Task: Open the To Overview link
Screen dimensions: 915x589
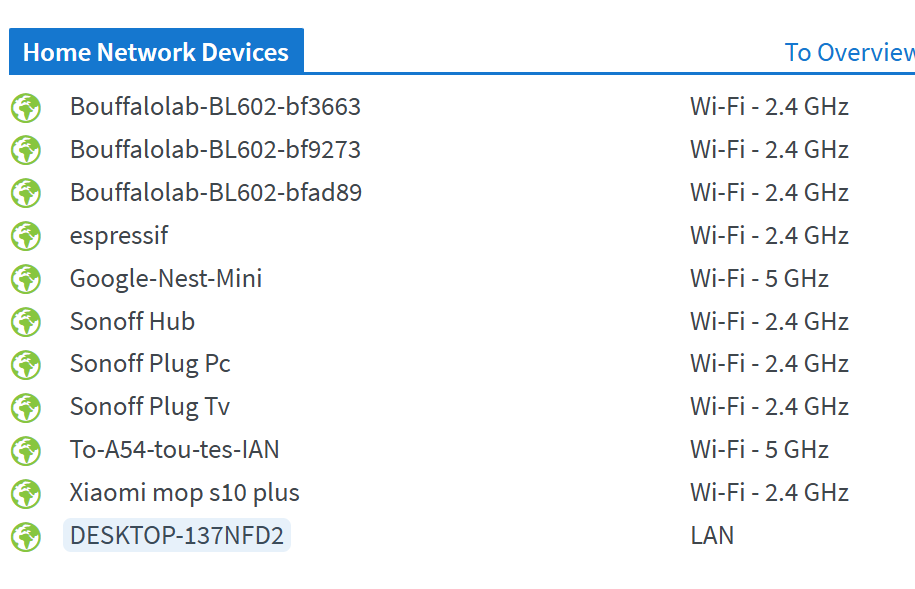Action: (x=850, y=53)
